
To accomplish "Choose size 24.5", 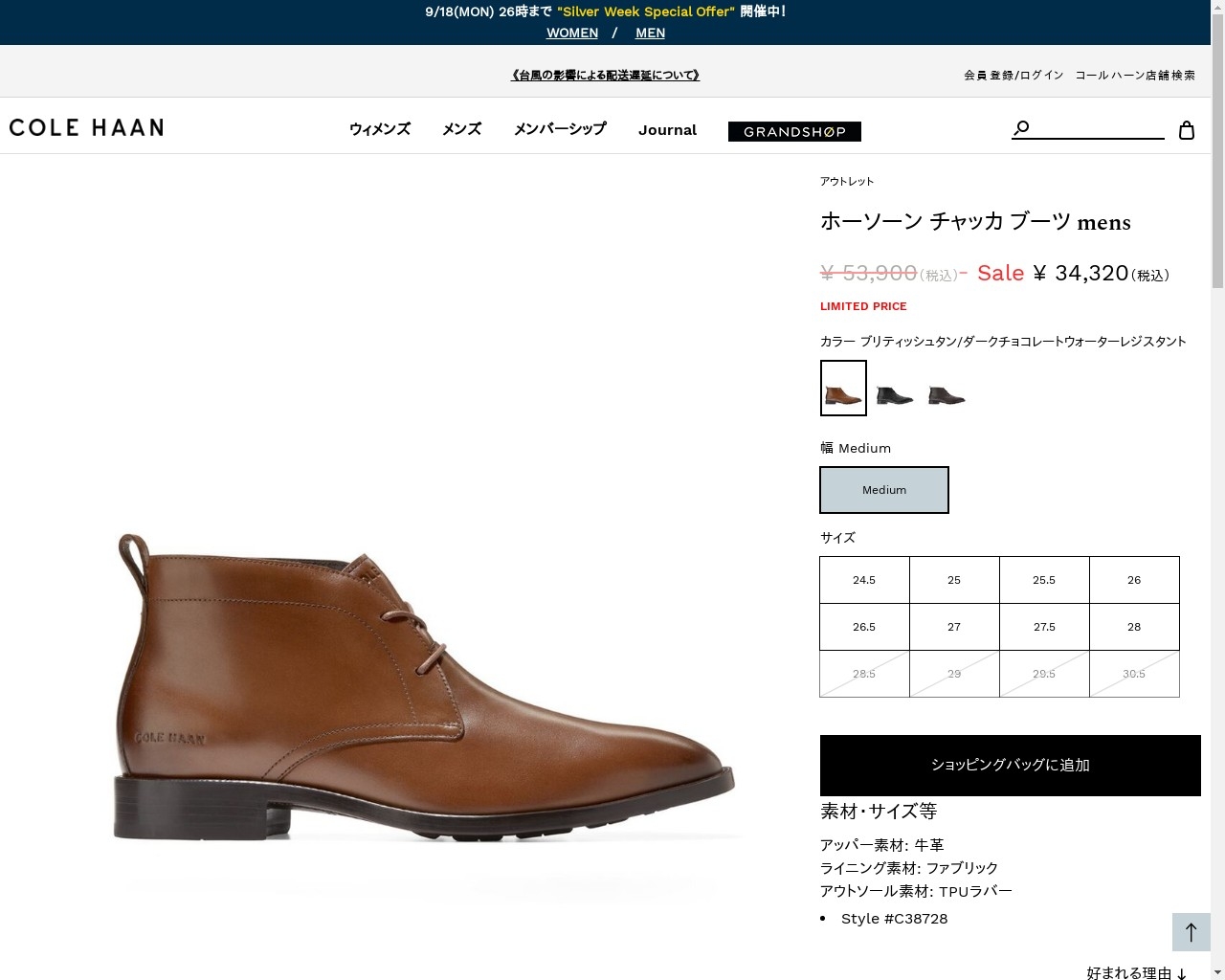I will point(864,580).
